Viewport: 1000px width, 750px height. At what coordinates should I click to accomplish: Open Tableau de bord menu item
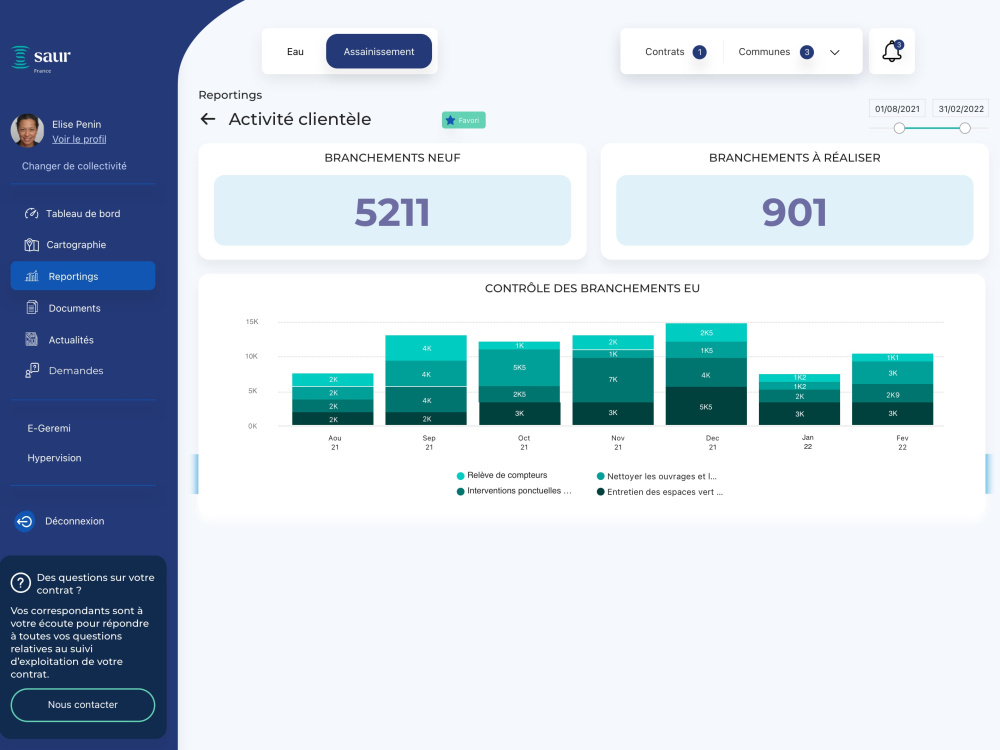point(83,214)
